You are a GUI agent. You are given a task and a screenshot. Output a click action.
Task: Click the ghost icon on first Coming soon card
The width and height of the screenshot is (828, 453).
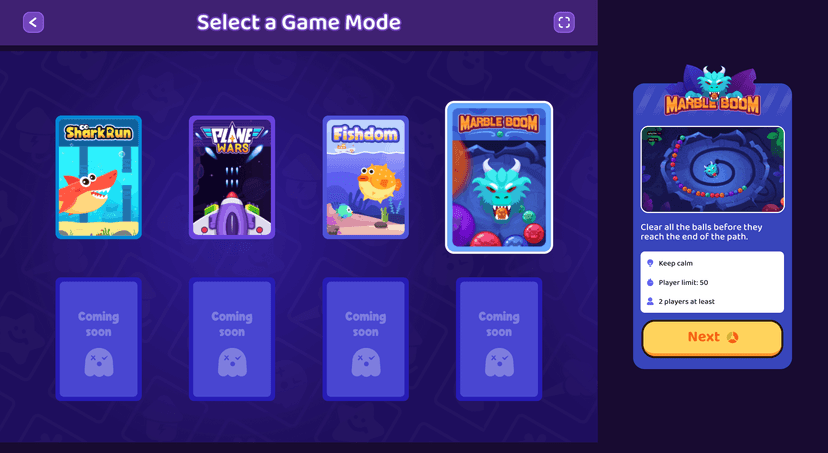pyautogui.click(x=99, y=362)
